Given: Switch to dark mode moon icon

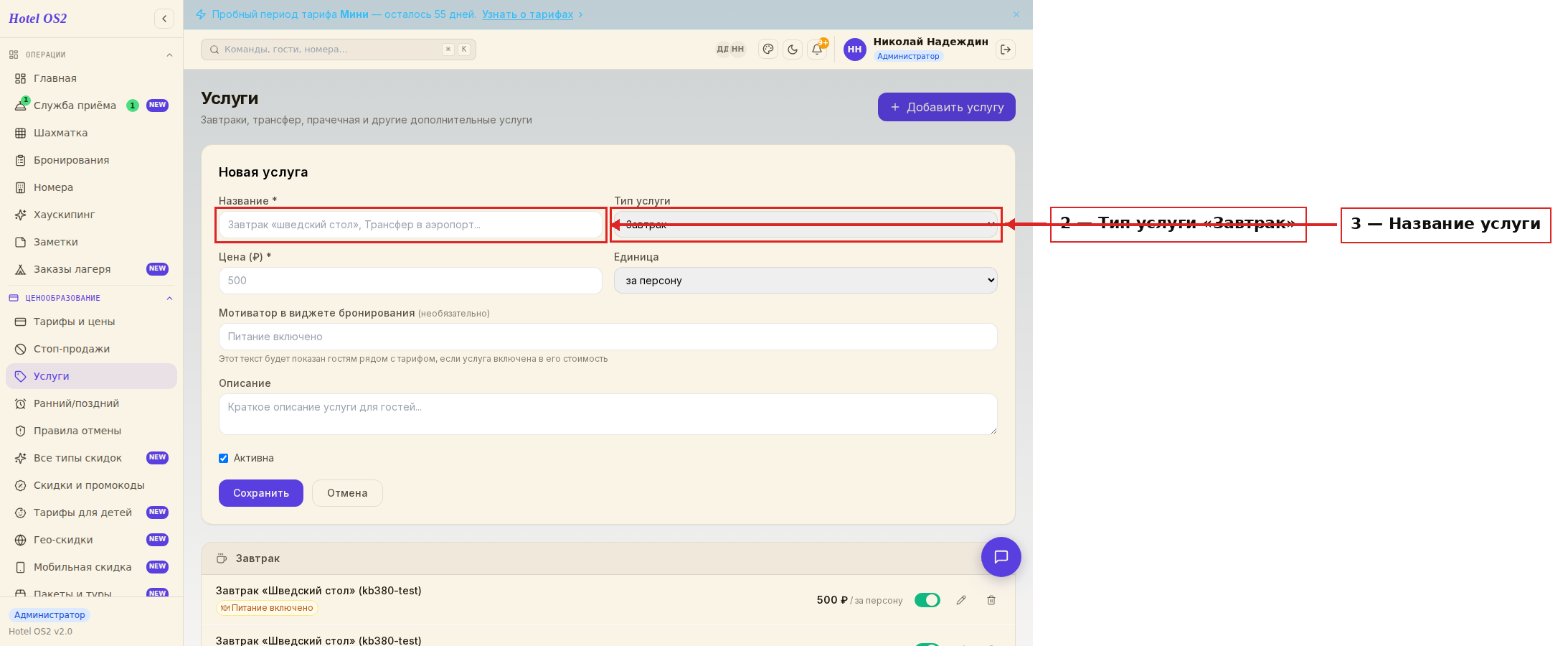Looking at the screenshot, I should tap(793, 50).
